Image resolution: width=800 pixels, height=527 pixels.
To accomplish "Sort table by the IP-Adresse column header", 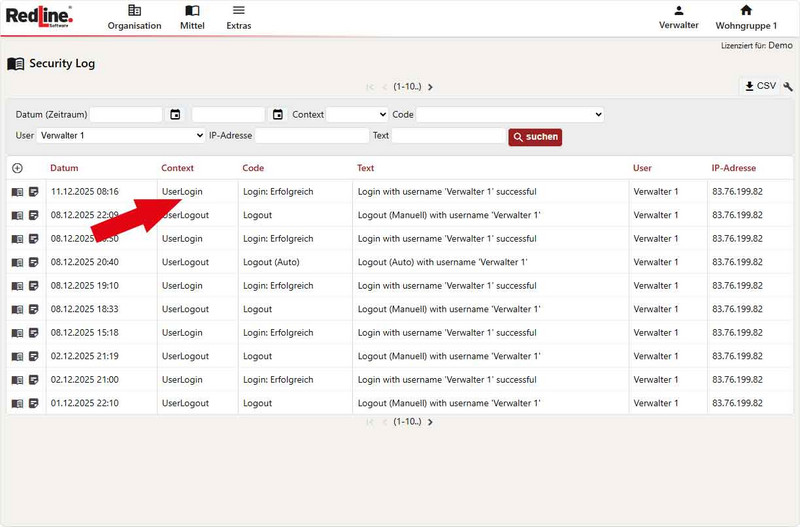I will pos(733,168).
